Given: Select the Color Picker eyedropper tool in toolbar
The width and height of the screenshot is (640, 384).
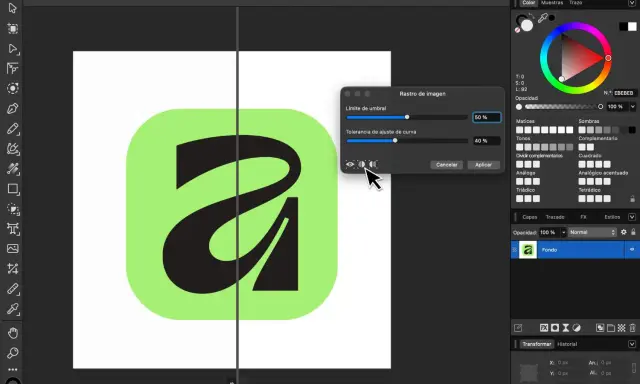Looking at the screenshot, I should pos(13,309).
